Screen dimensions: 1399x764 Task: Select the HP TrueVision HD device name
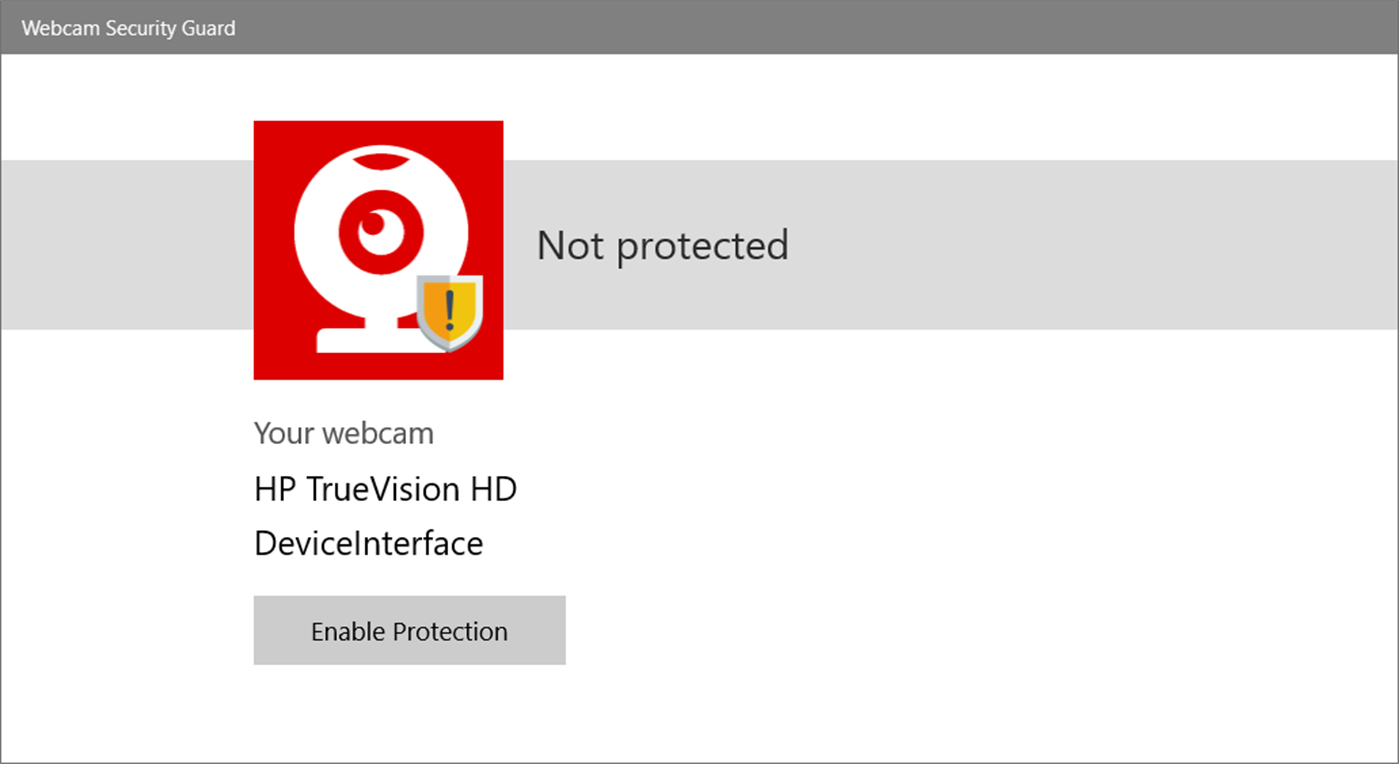click(x=385, y=489)
